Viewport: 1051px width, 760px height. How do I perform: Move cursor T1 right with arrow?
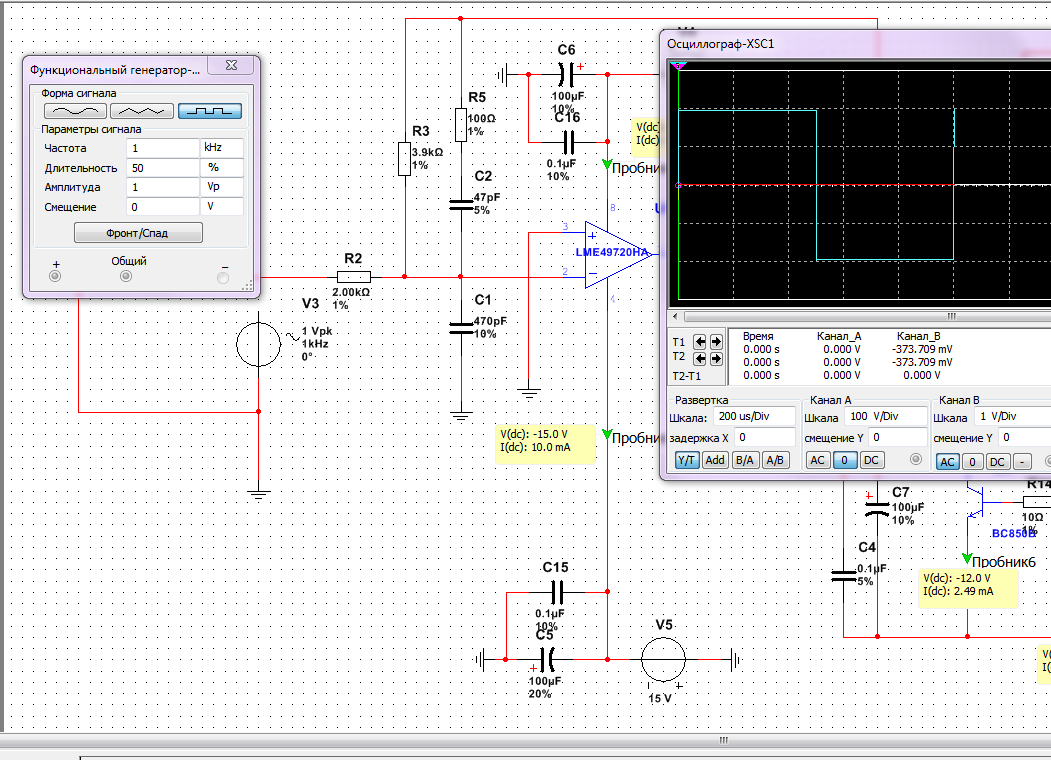click(716, 341)
